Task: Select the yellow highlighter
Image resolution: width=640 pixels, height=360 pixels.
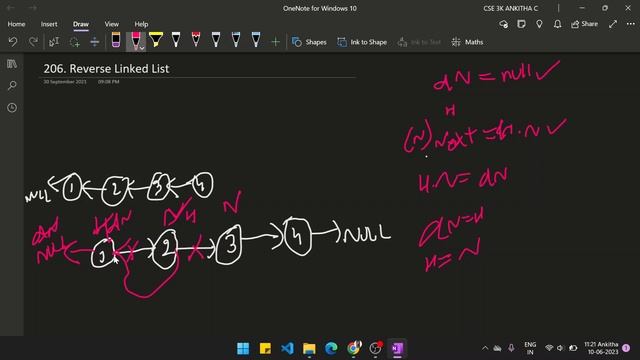Action: click(156, 40)
